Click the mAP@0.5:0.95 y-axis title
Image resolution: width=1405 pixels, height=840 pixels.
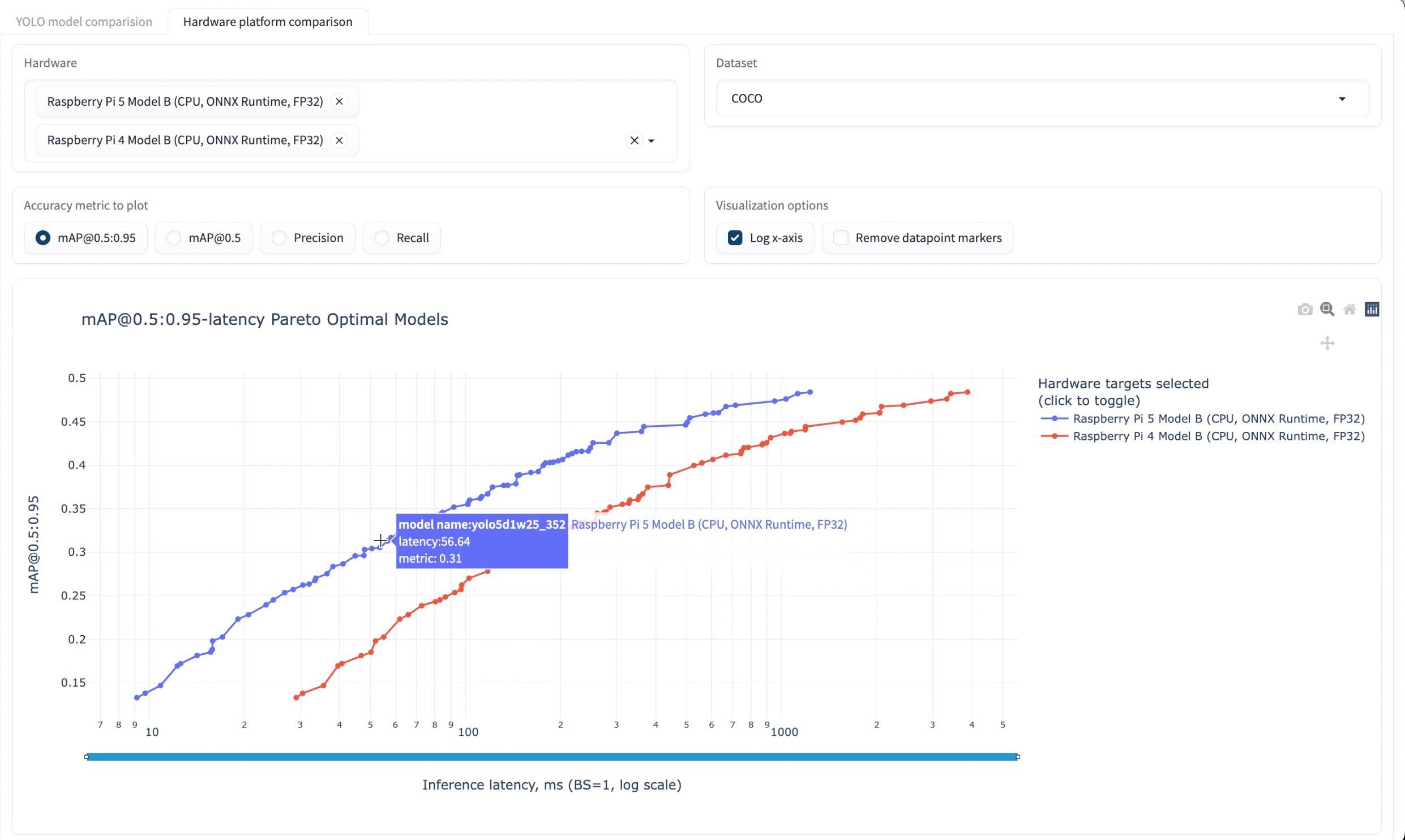coord(34,545)
